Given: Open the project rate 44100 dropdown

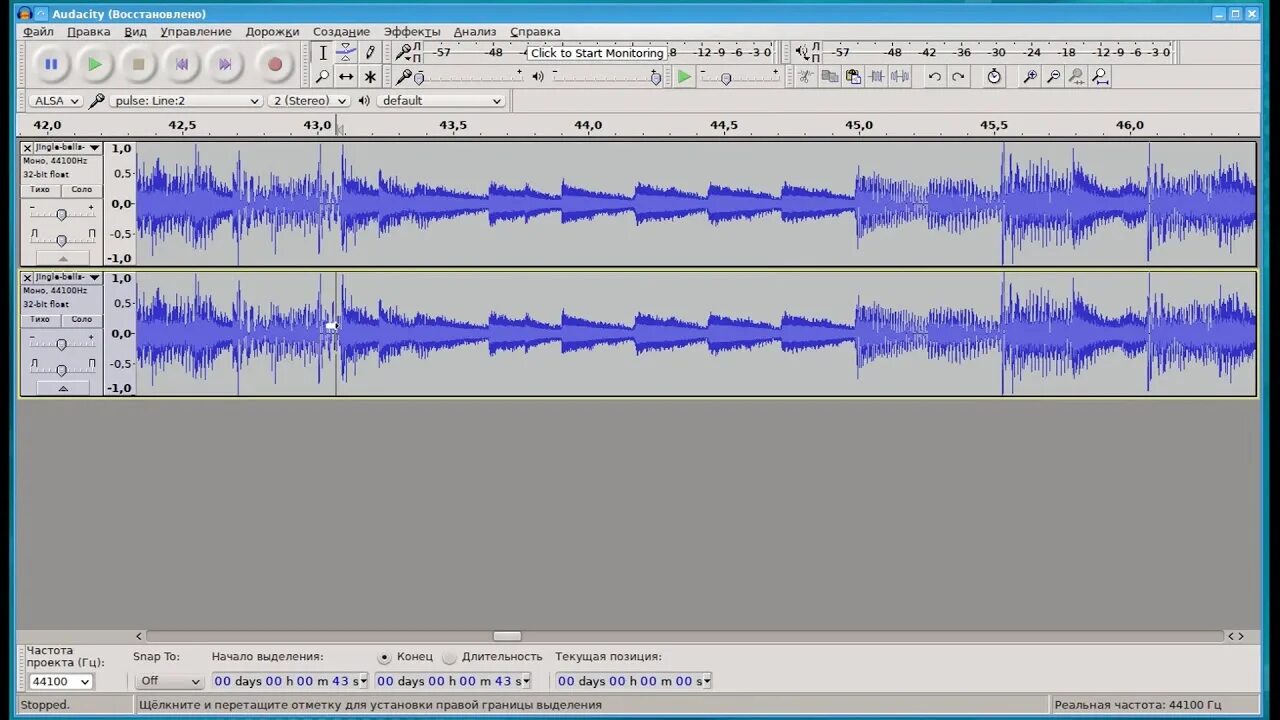Looking at the screenshot, I should click(x=60, y=681).
